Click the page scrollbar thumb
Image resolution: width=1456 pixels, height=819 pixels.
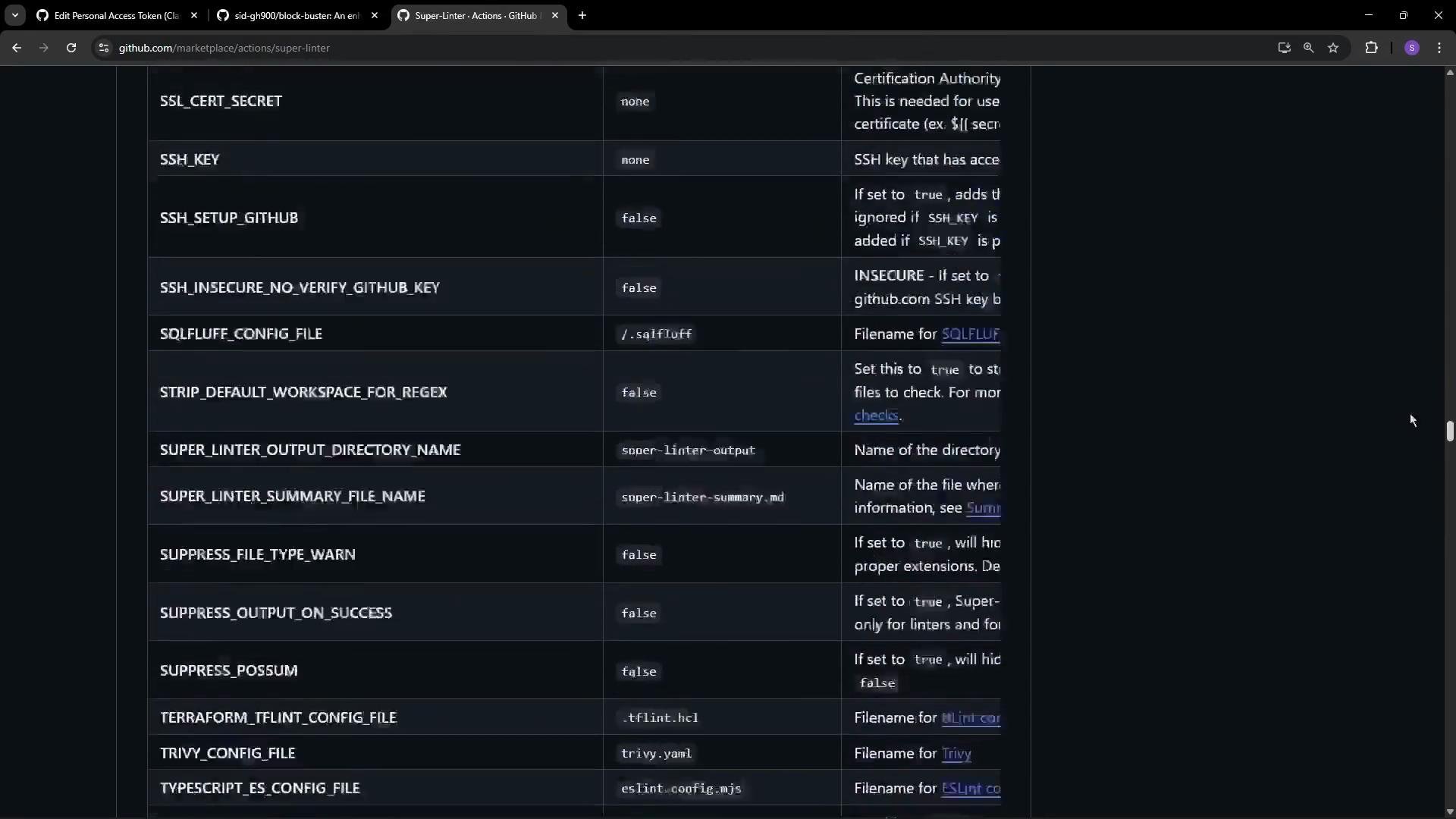(x=1450, y=431)
